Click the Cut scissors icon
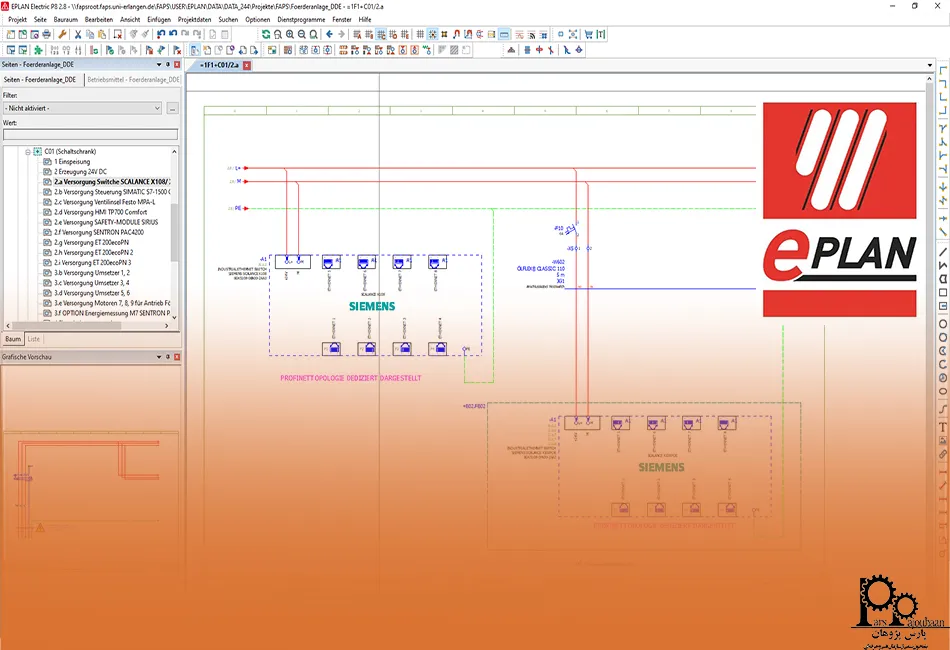Image resolution: width=950 pixels, height=650 pixels. (x=76, y=34)
